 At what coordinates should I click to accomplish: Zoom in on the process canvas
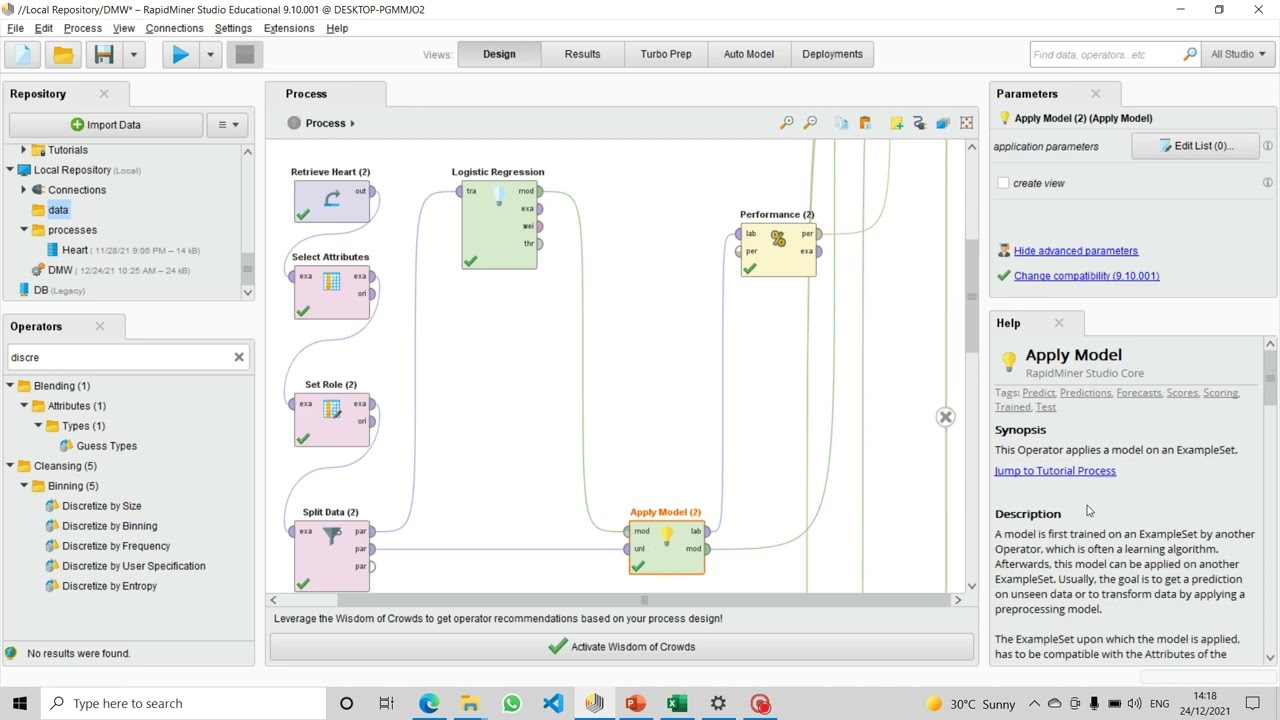pos(787,123)
